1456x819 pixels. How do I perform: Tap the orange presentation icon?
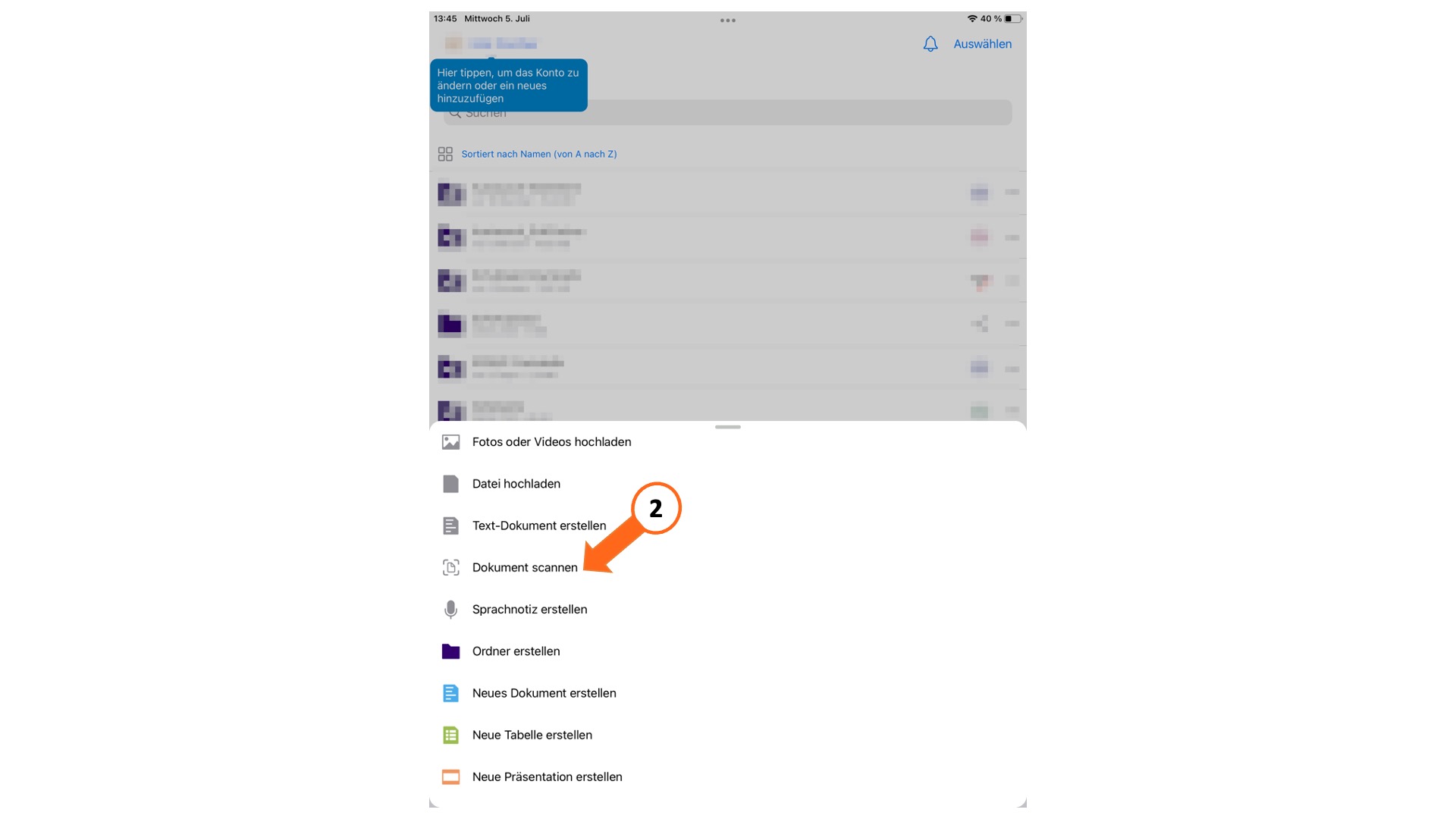pyautogui.click(x=450, y=777)
